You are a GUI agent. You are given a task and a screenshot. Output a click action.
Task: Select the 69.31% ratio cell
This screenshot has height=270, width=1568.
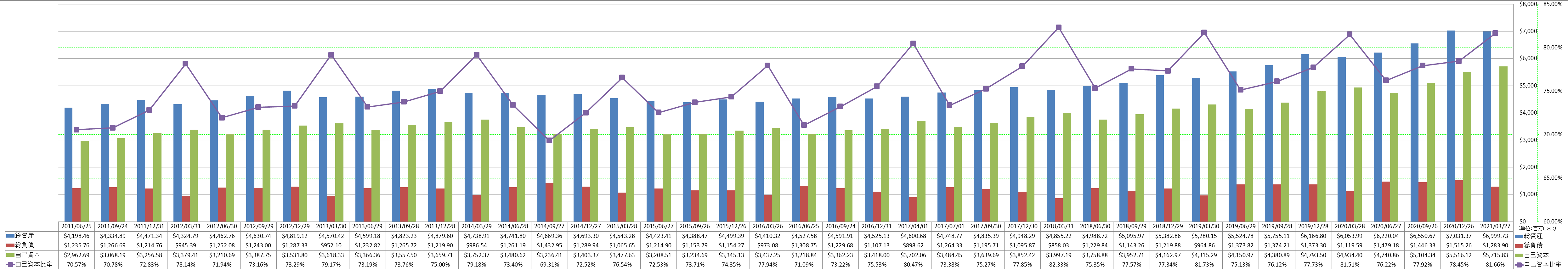(x=550, y=265)
